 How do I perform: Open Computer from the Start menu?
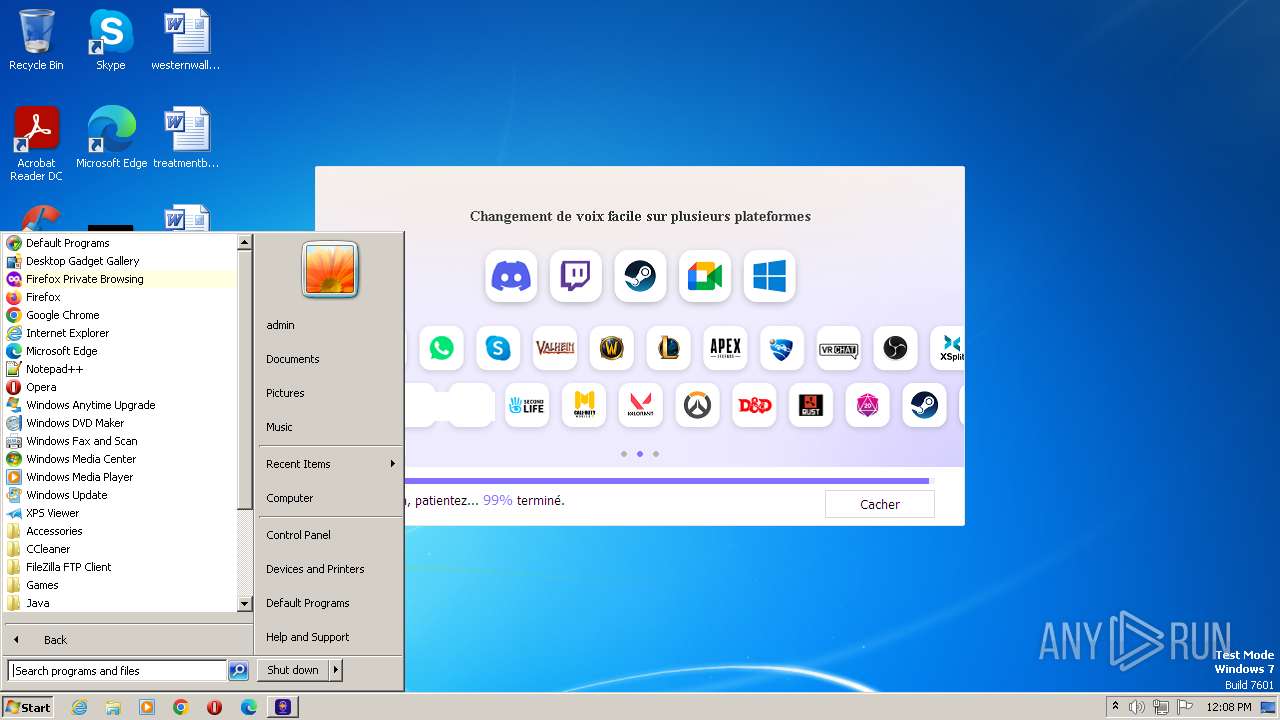tap(329, 498)
